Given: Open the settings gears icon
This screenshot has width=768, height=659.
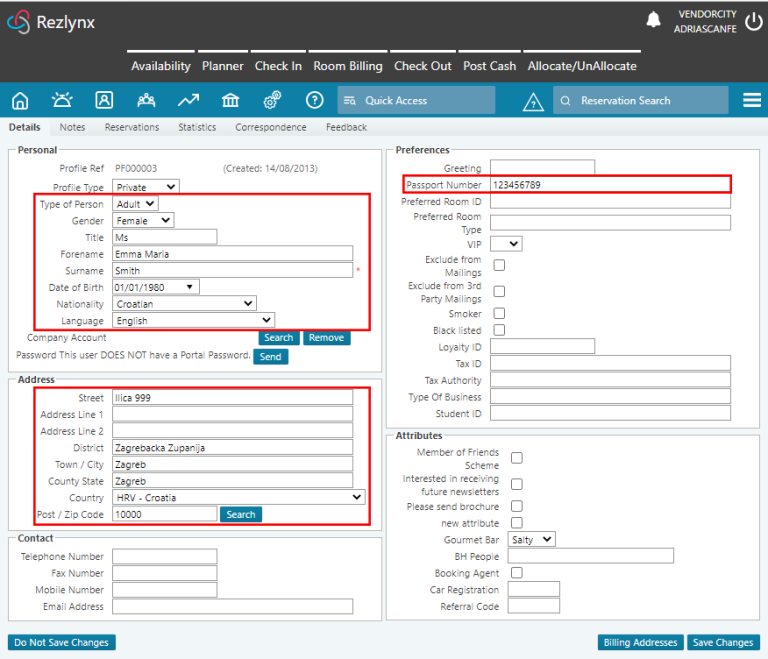Looking at the screenshot, I should [x=272, y=100].
